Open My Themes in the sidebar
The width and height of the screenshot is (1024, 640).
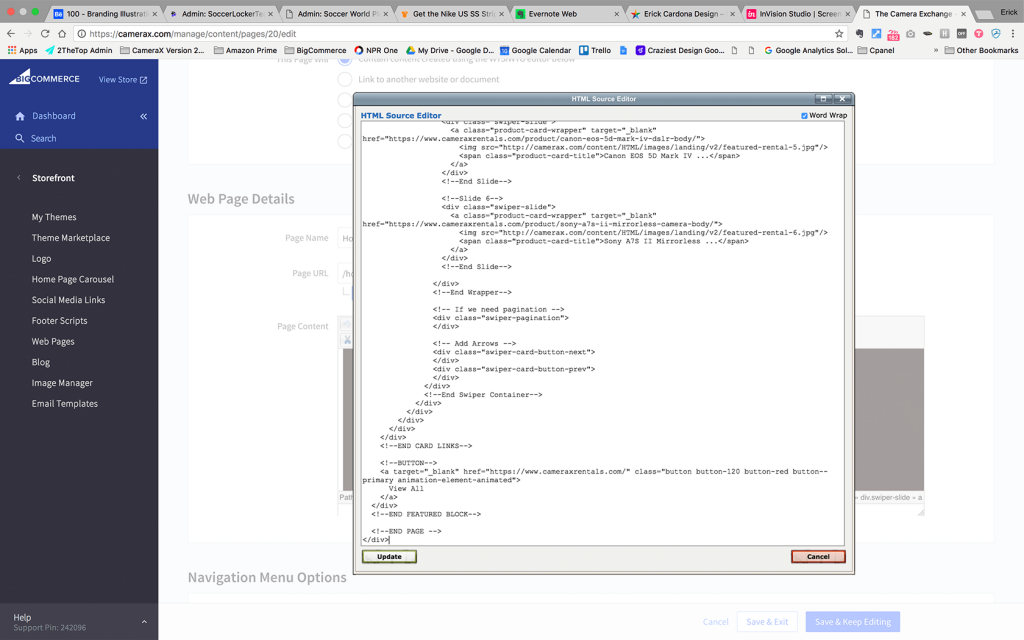[54, 217]
